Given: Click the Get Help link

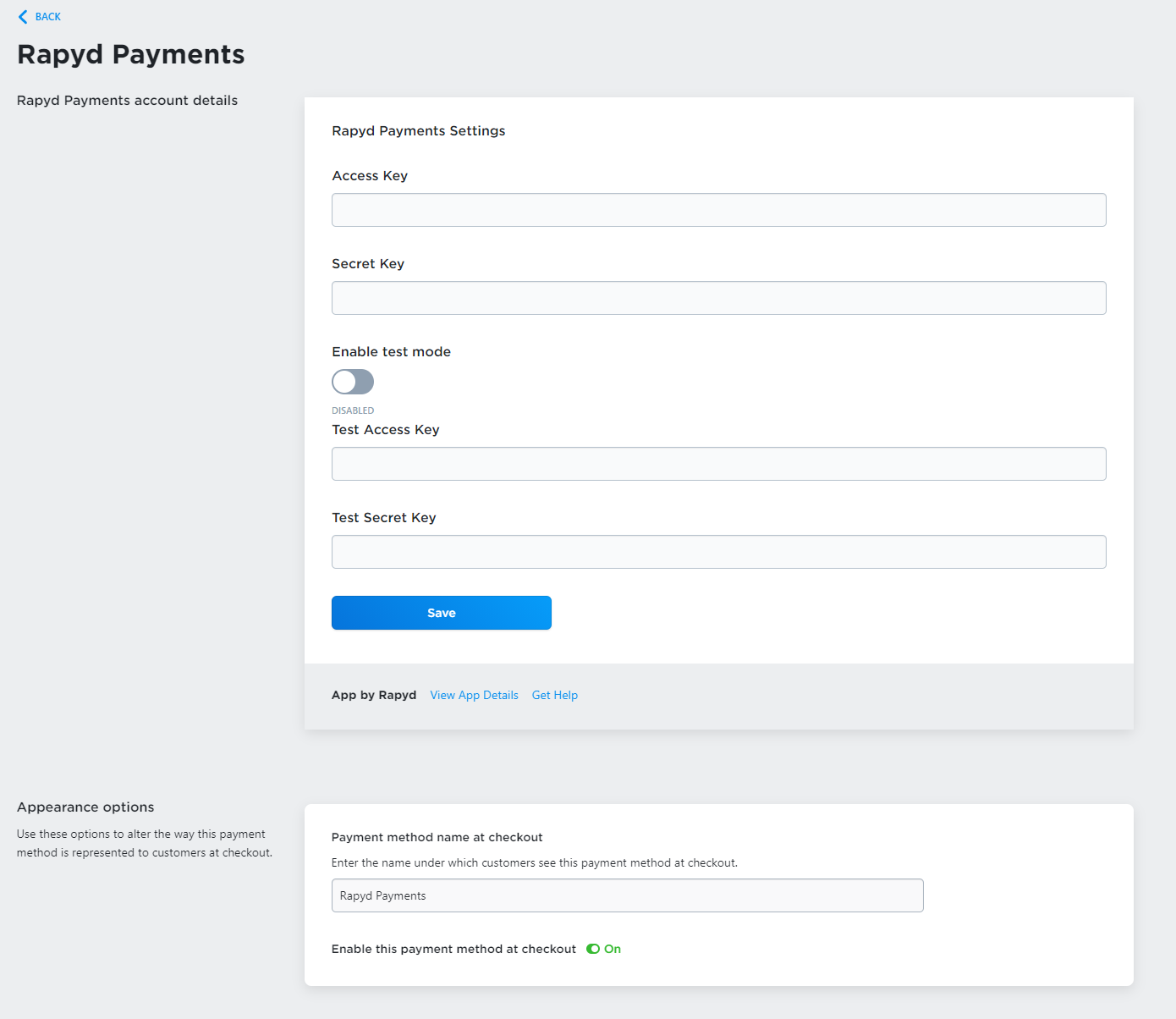Looking at the screenshot, I should point(555,695).
